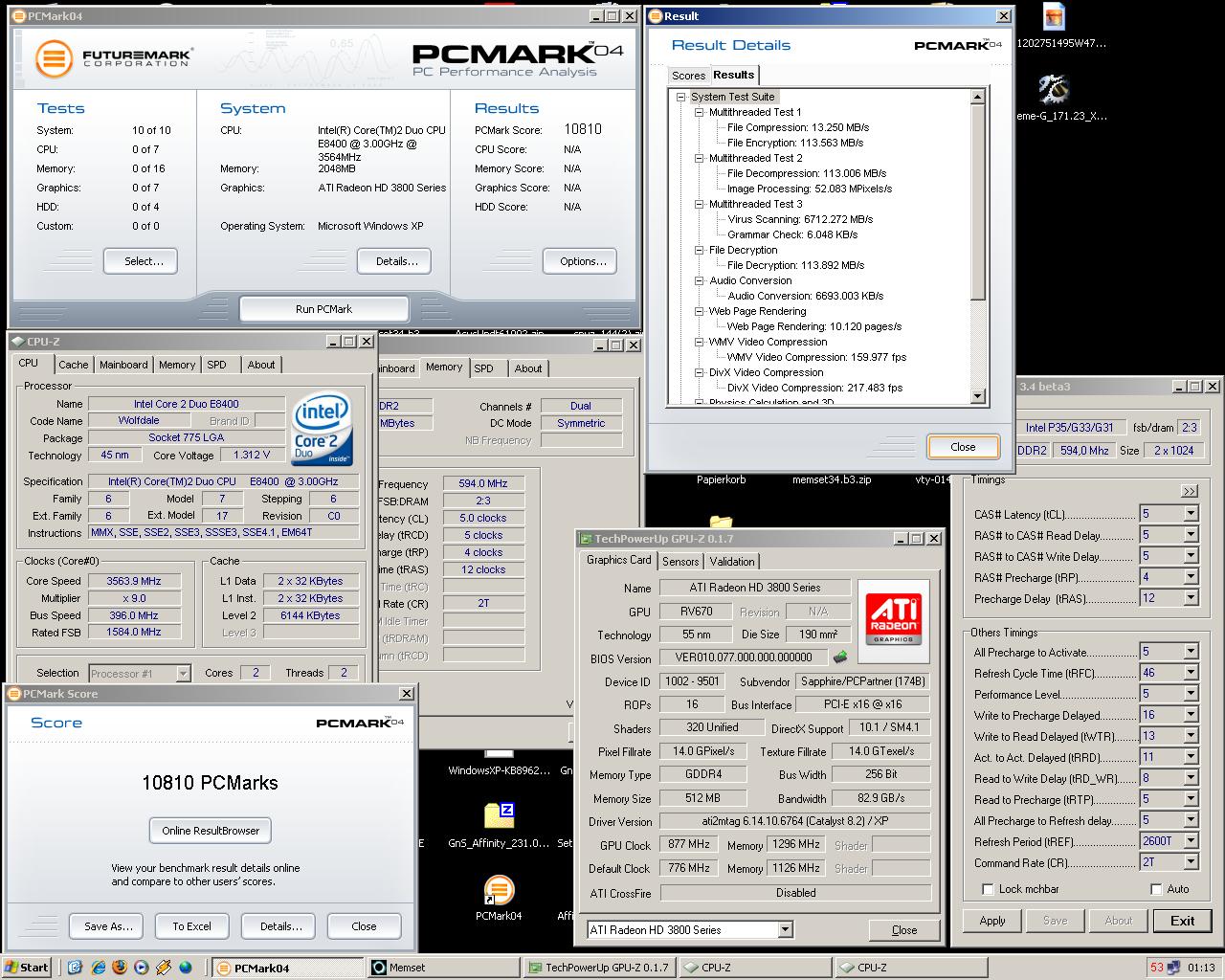Viewport: 1225px width, 980px height.
Task: Open the Refresh Period (tREF) dropdown
Action: 1191,841
